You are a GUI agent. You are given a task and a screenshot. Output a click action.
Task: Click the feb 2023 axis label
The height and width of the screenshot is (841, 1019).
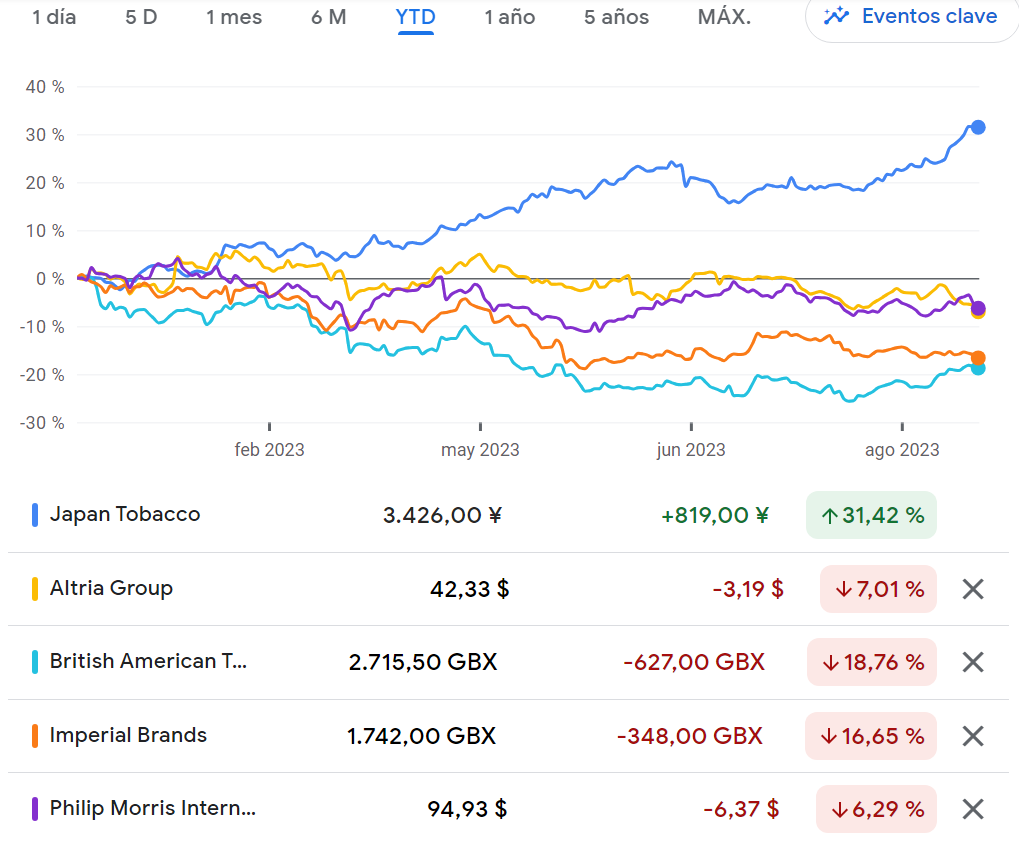[270, 450]
